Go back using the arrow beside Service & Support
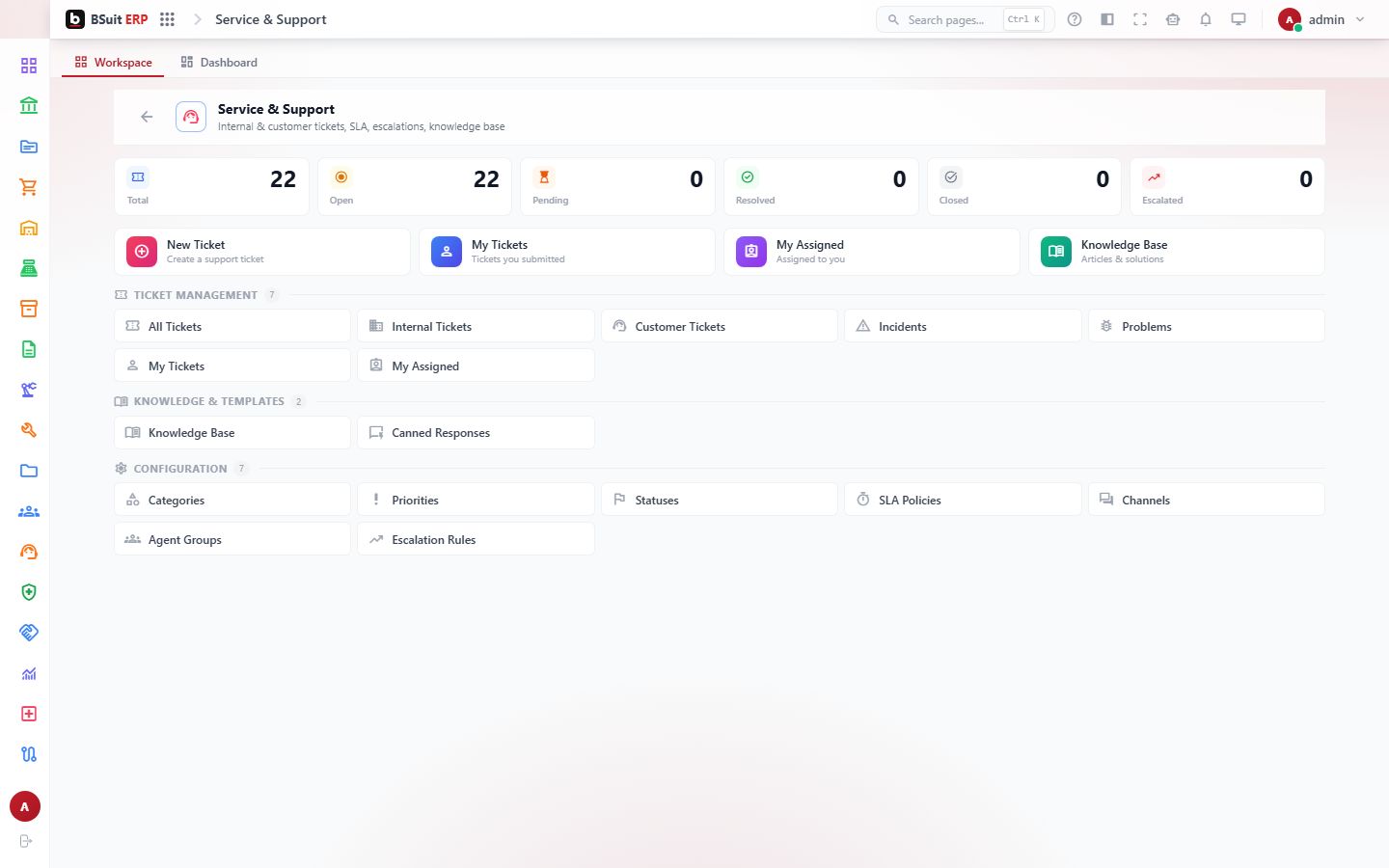This screenshot has height=868, width=1389. [147, 117]
